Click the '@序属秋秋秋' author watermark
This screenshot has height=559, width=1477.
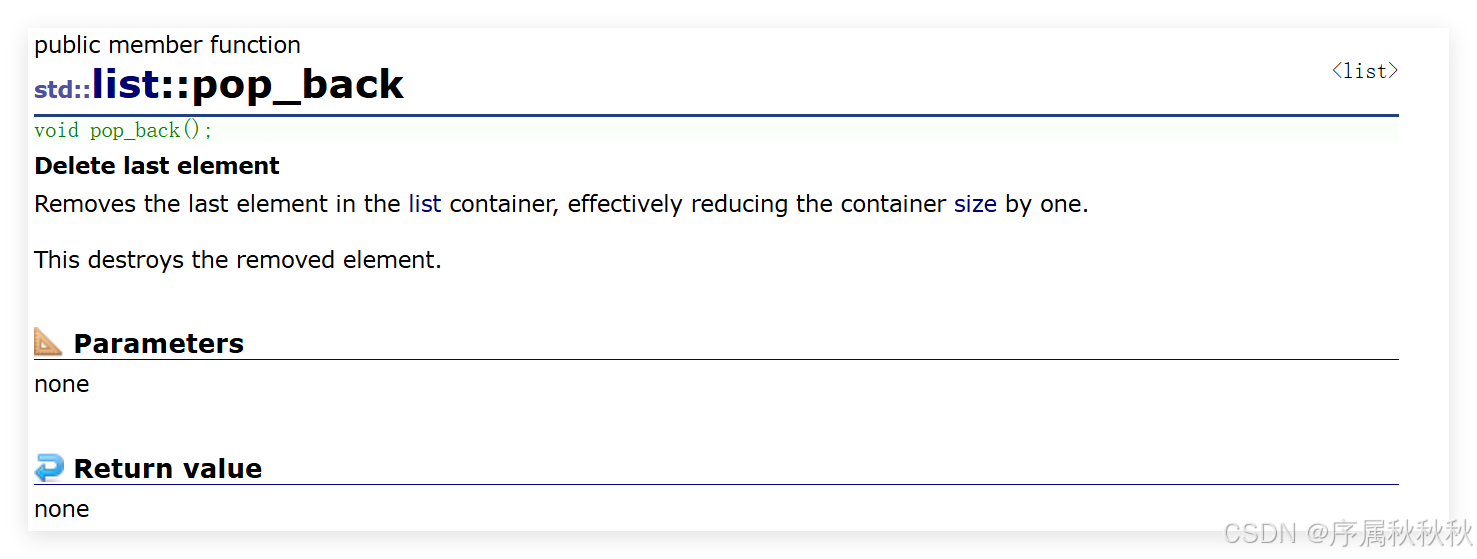1388,532
